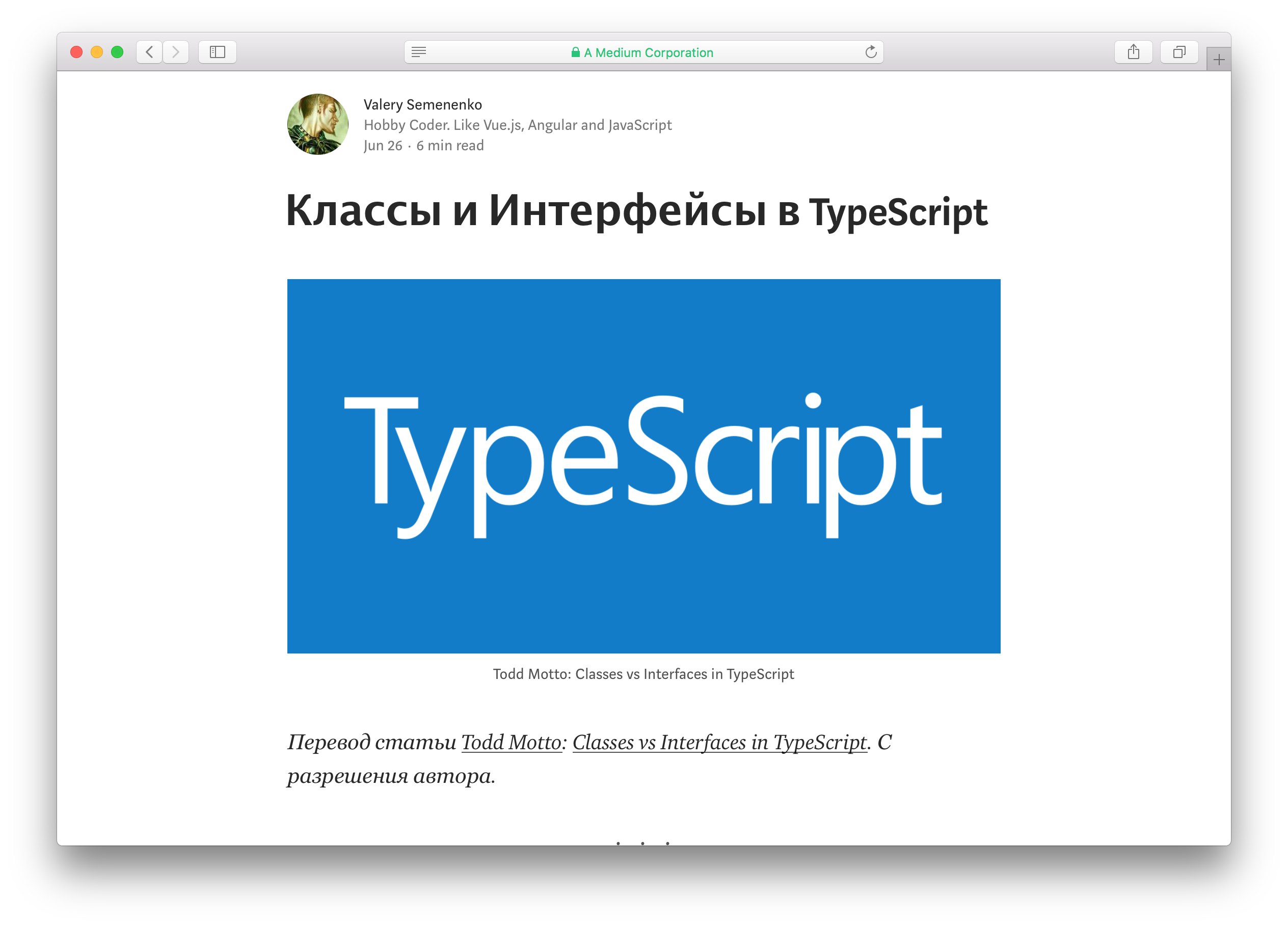Click the Jun 26 publish date
The width and height of the screenshot is (1288, 927).
click(x=383, y=146)
